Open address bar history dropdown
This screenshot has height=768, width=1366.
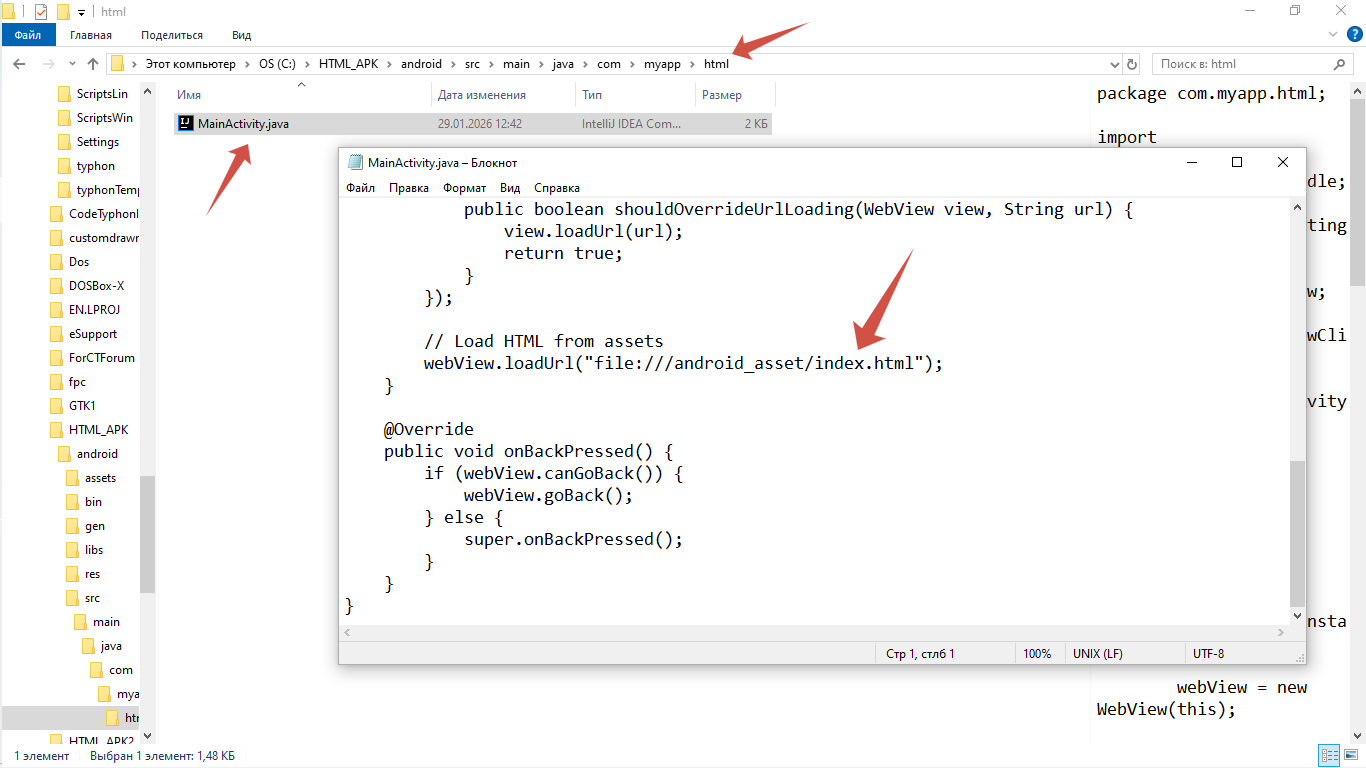tap(1114, 64)
